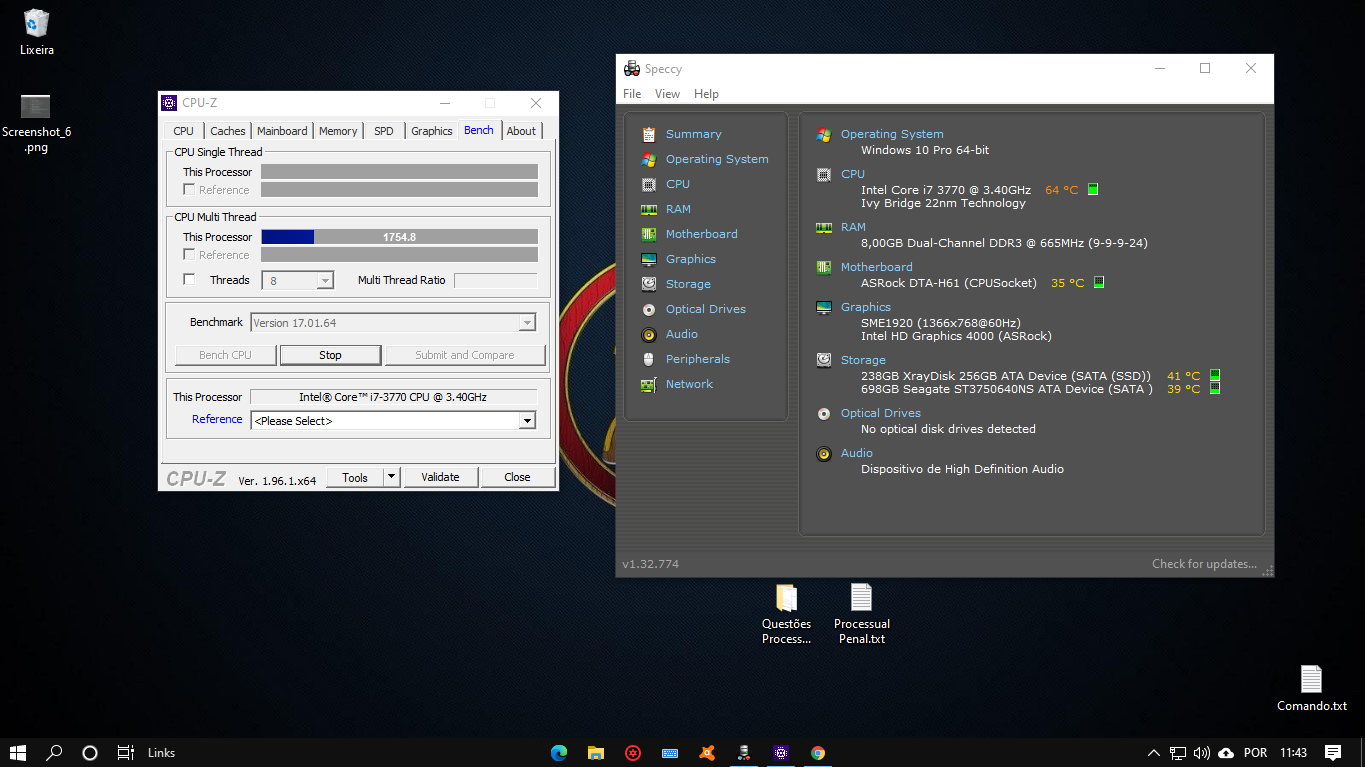Switch to the Memory tab
The image size is (1365, 767).
coord(338,131)
